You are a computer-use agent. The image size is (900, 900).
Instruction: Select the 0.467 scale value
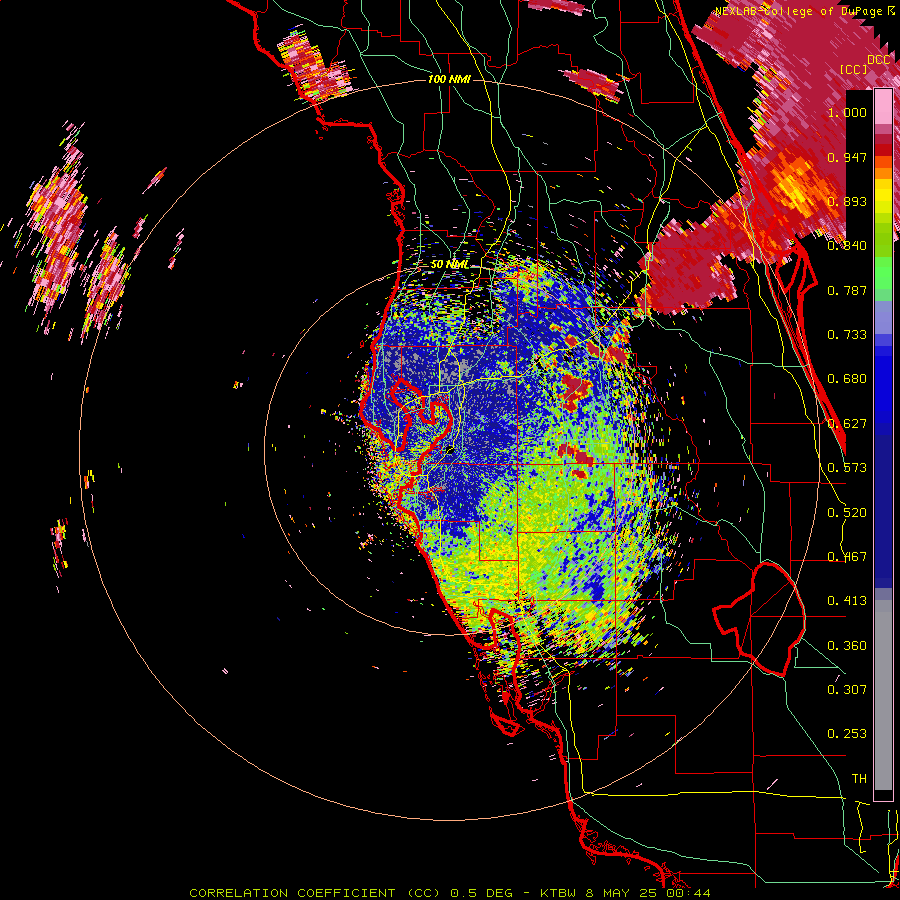[847, 557]
